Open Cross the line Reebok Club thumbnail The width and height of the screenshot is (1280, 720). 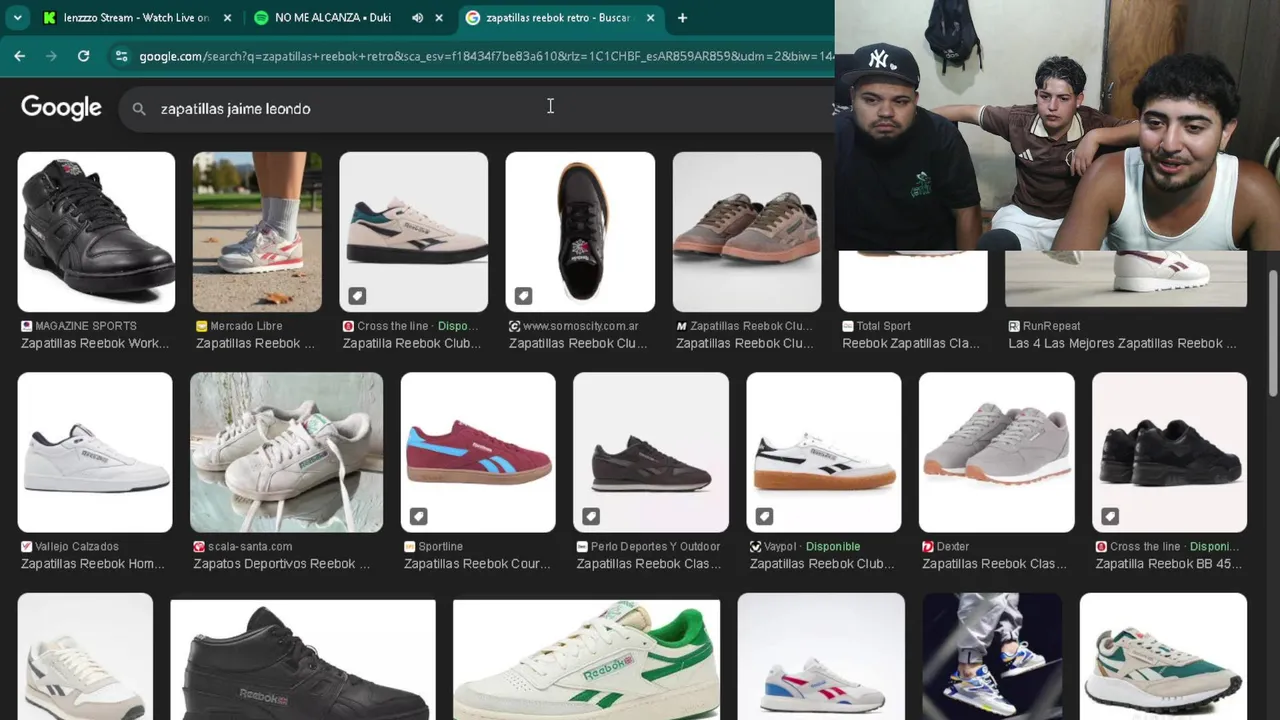pyautogui.click(x=413, y=232)
